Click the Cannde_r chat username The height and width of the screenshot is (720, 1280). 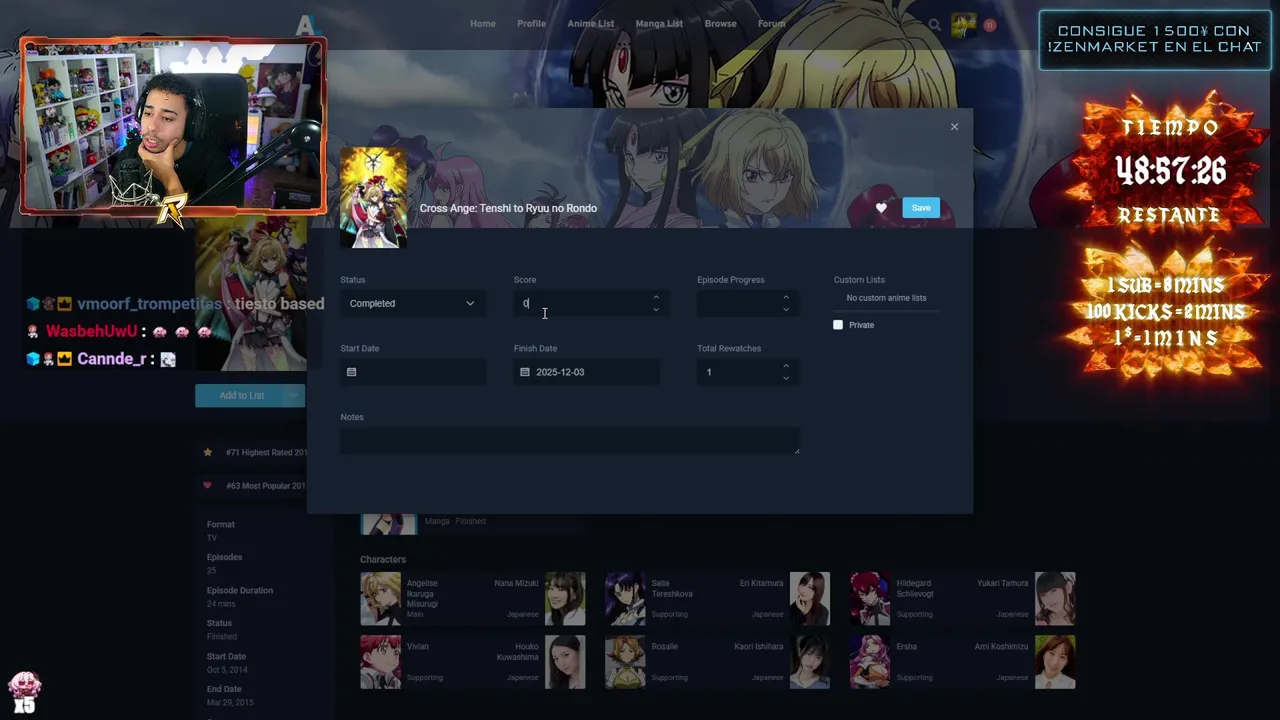click(x=110, y=358)
